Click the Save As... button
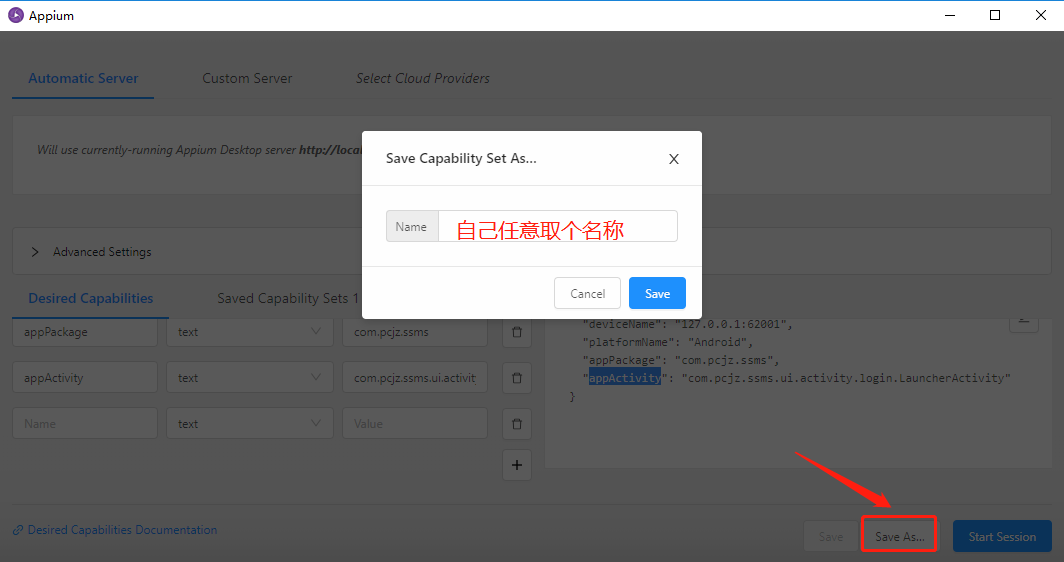 click(x=899, y=536)
